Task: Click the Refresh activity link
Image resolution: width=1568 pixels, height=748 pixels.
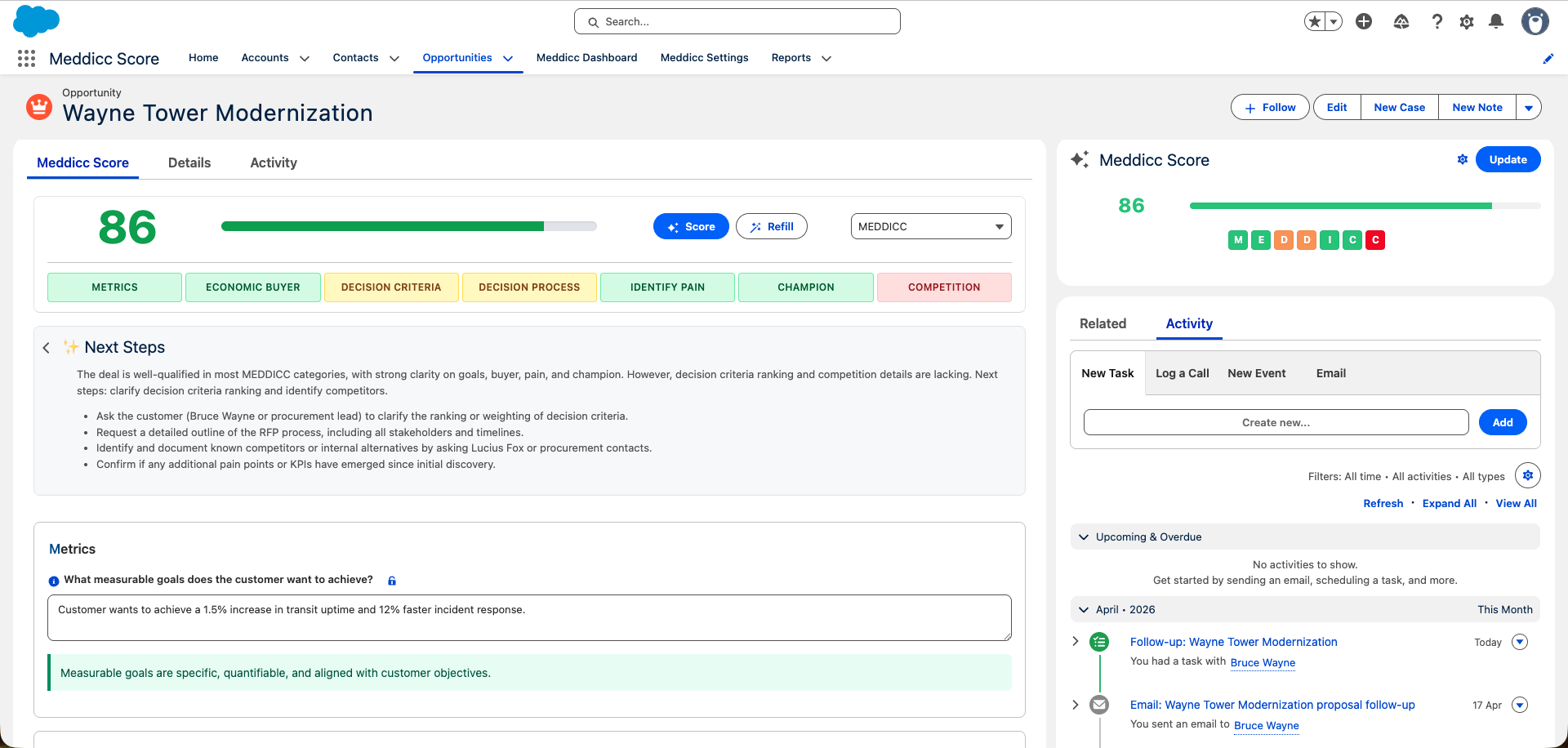Action: pos(1383,503)
